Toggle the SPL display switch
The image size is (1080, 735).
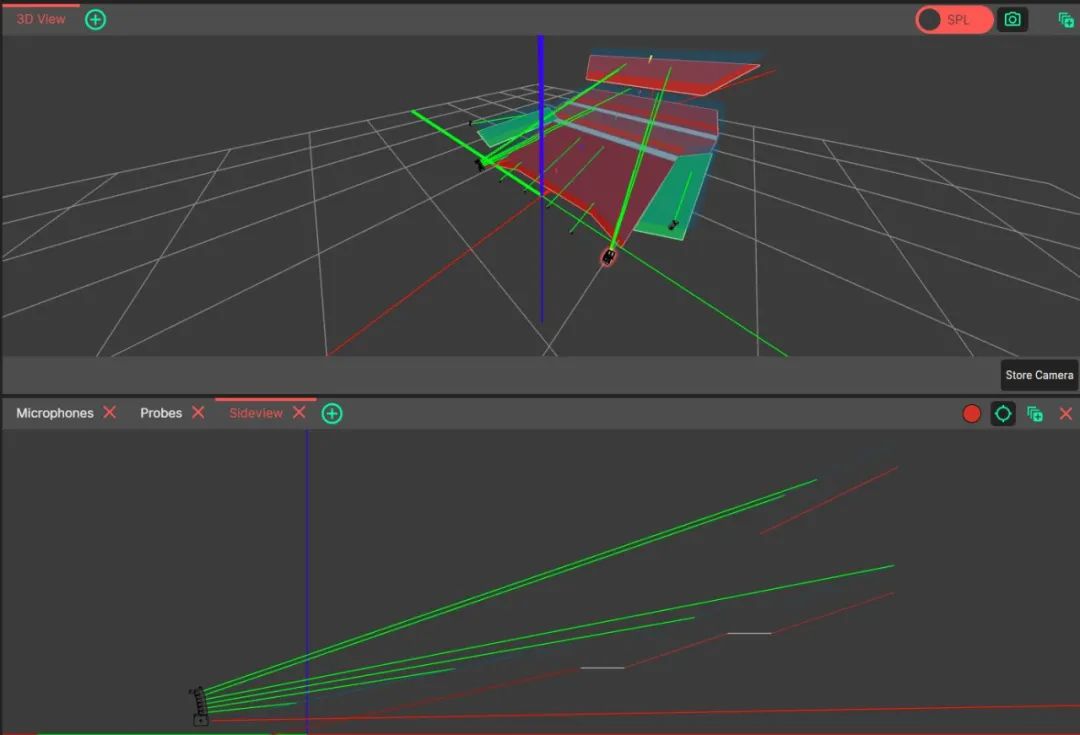click(953, 20)
